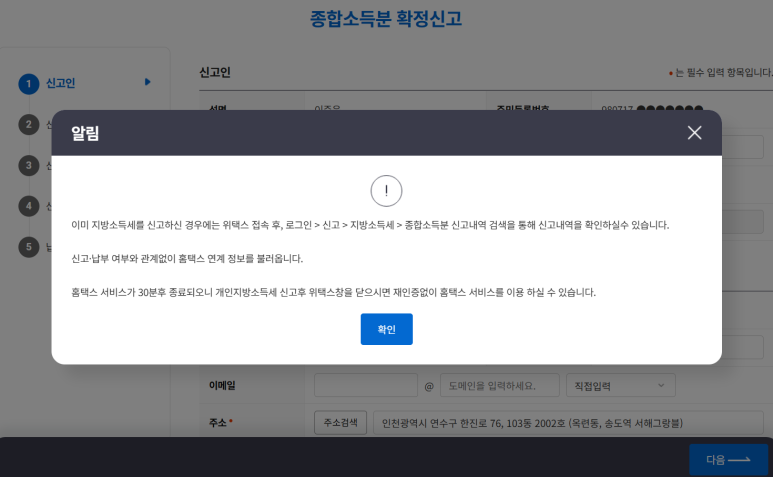Click the email ID input field
Screen dimensions: 773x477
[x=366, y=385]
